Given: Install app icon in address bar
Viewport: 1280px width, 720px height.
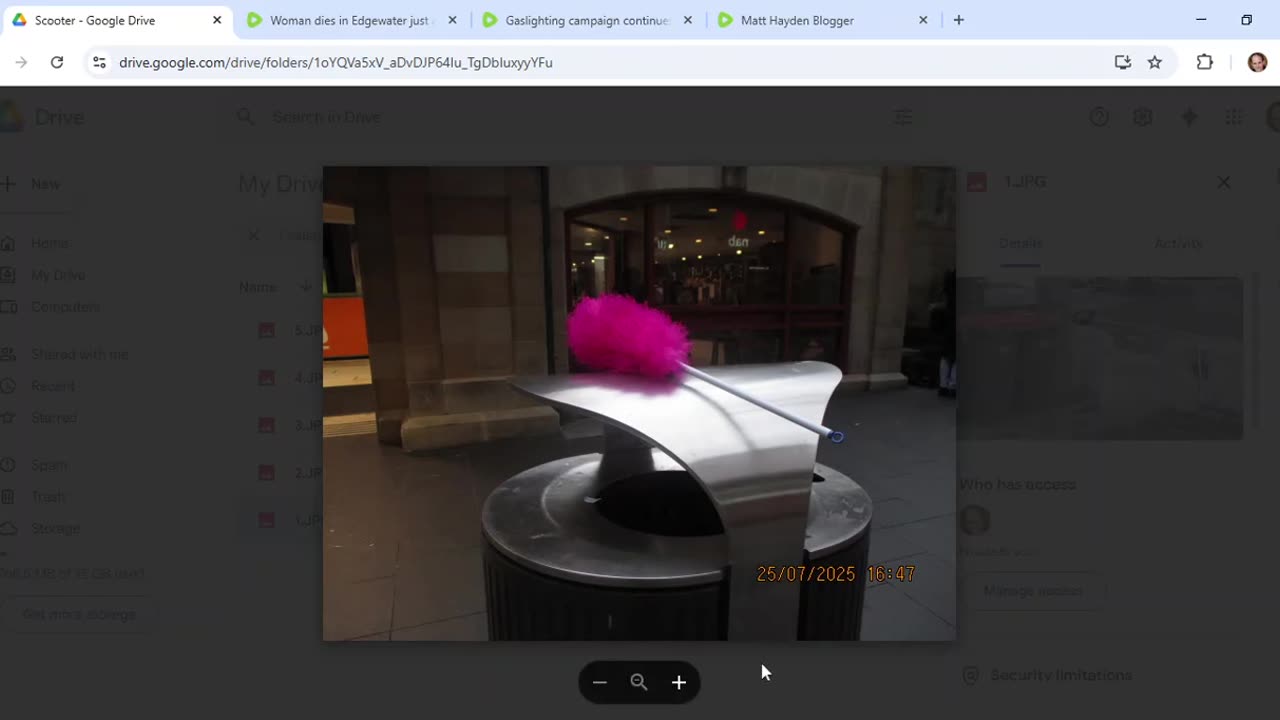Looking at the screenshot, I should [1123, 62].
